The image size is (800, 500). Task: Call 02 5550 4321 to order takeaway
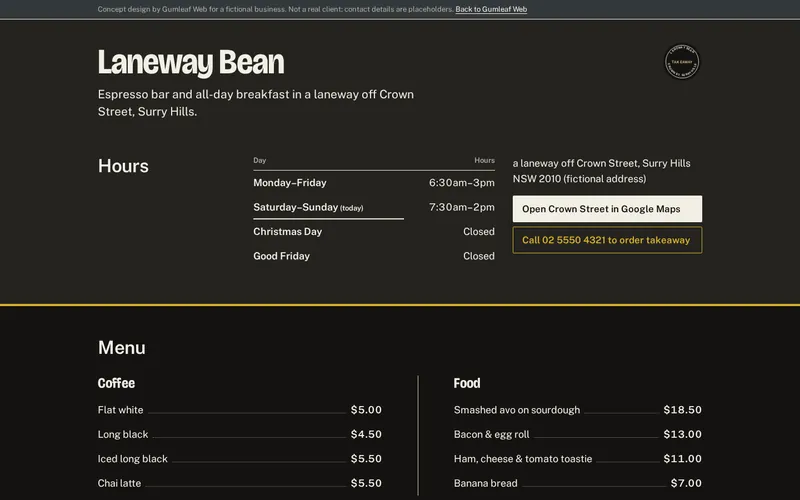click(x=607, y=240)
